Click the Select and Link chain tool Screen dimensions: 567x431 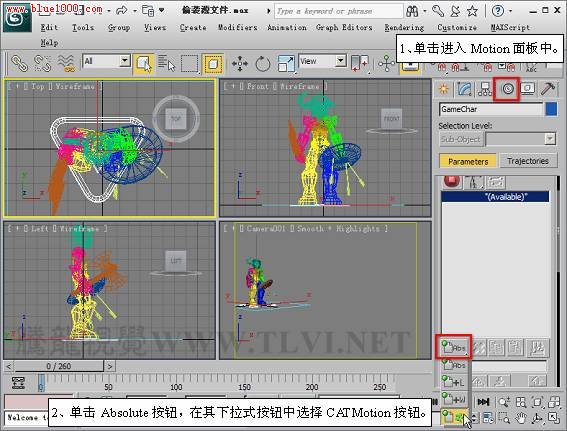click(19, 63)
